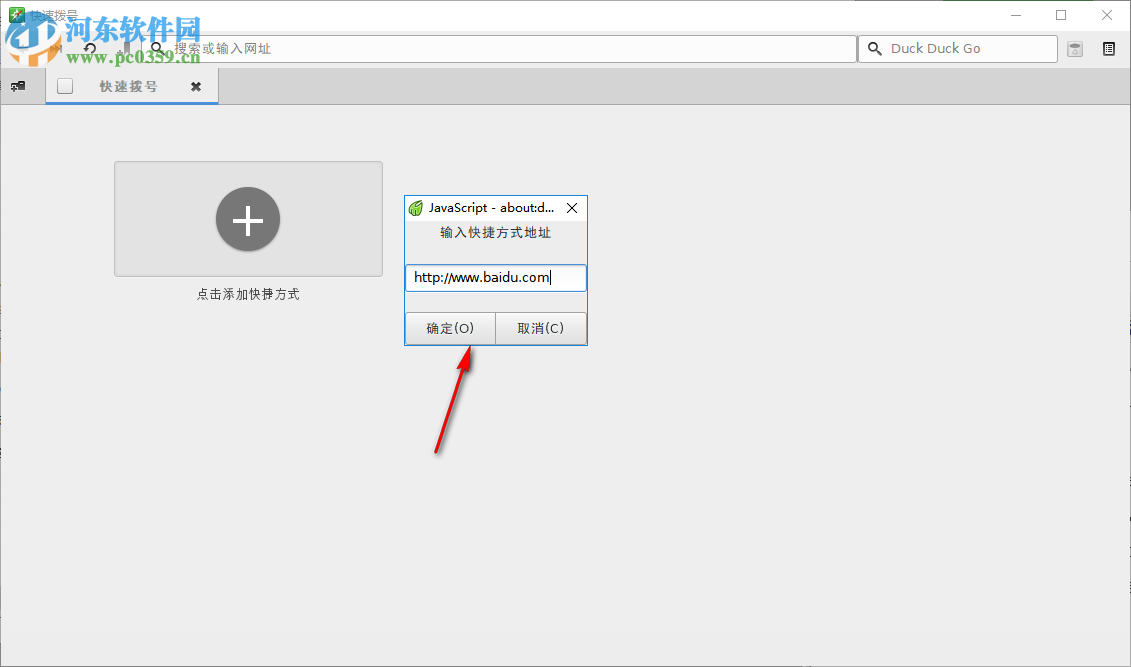Image resolution: width=1131 pixels, height=667 pixels.
Task: Close the JavaScript input dialog
Action: pyautogui.click(x=571, y=208)
